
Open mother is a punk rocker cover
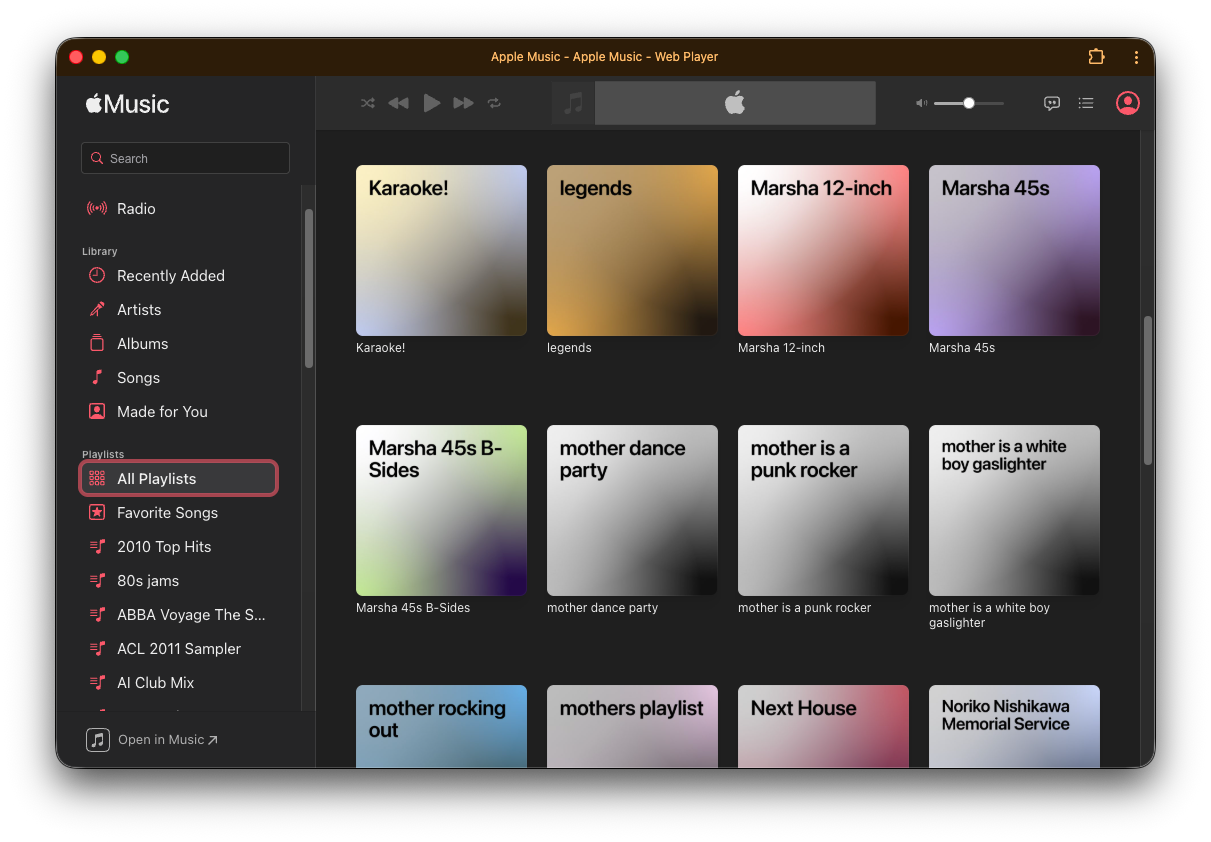[x=823, y=510]
